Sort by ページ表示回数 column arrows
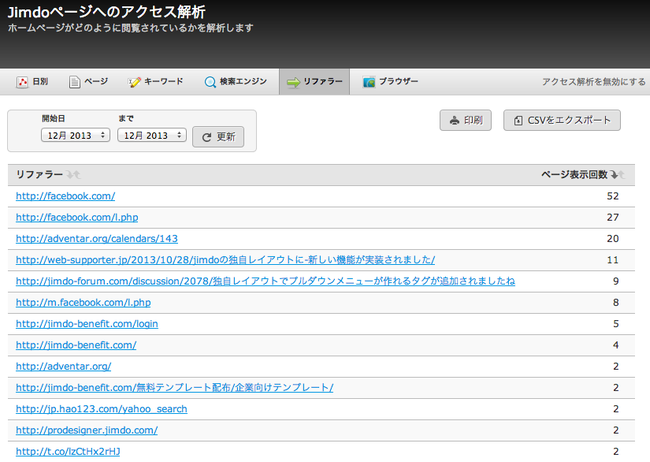This screenshot has width=650, height=462. click(617, 175)
